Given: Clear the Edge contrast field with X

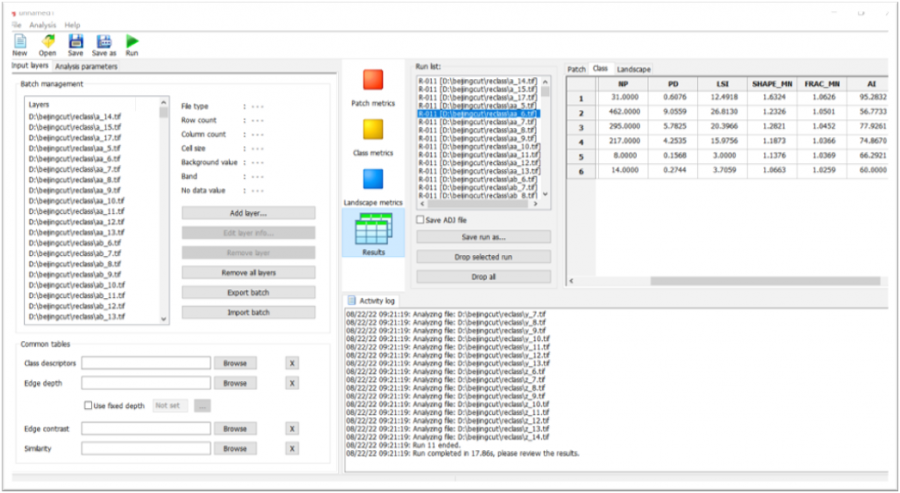Looking at the screenshot, I should (x=292, y=428).
